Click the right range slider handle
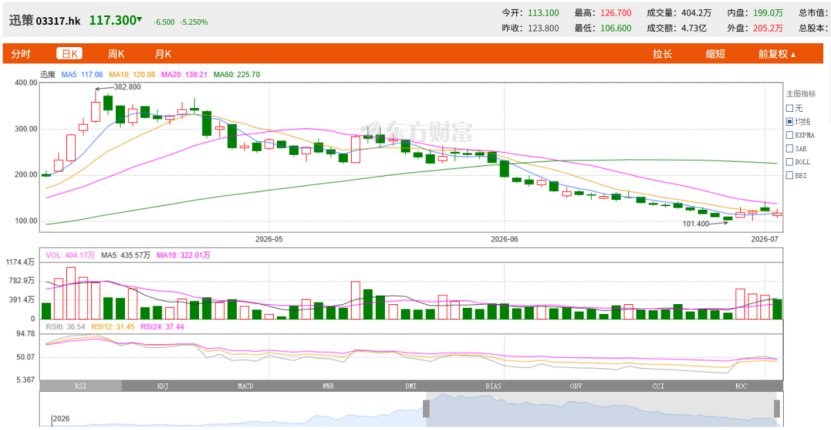Viewport: 831px width, 430px height. coord(776,409)
